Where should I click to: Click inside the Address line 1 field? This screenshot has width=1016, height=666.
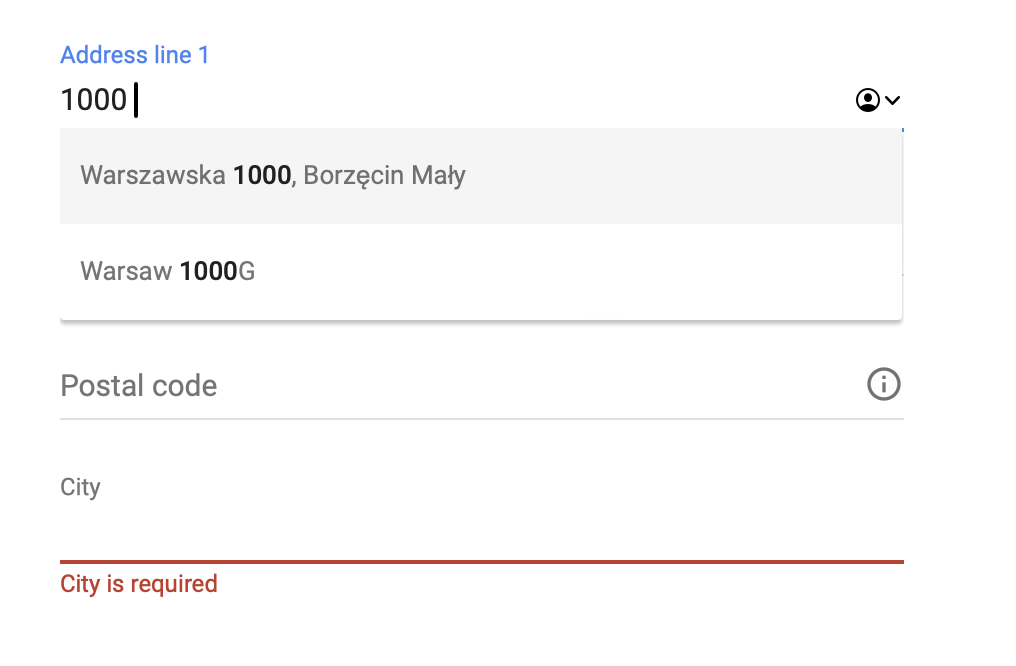pos(450,100)
